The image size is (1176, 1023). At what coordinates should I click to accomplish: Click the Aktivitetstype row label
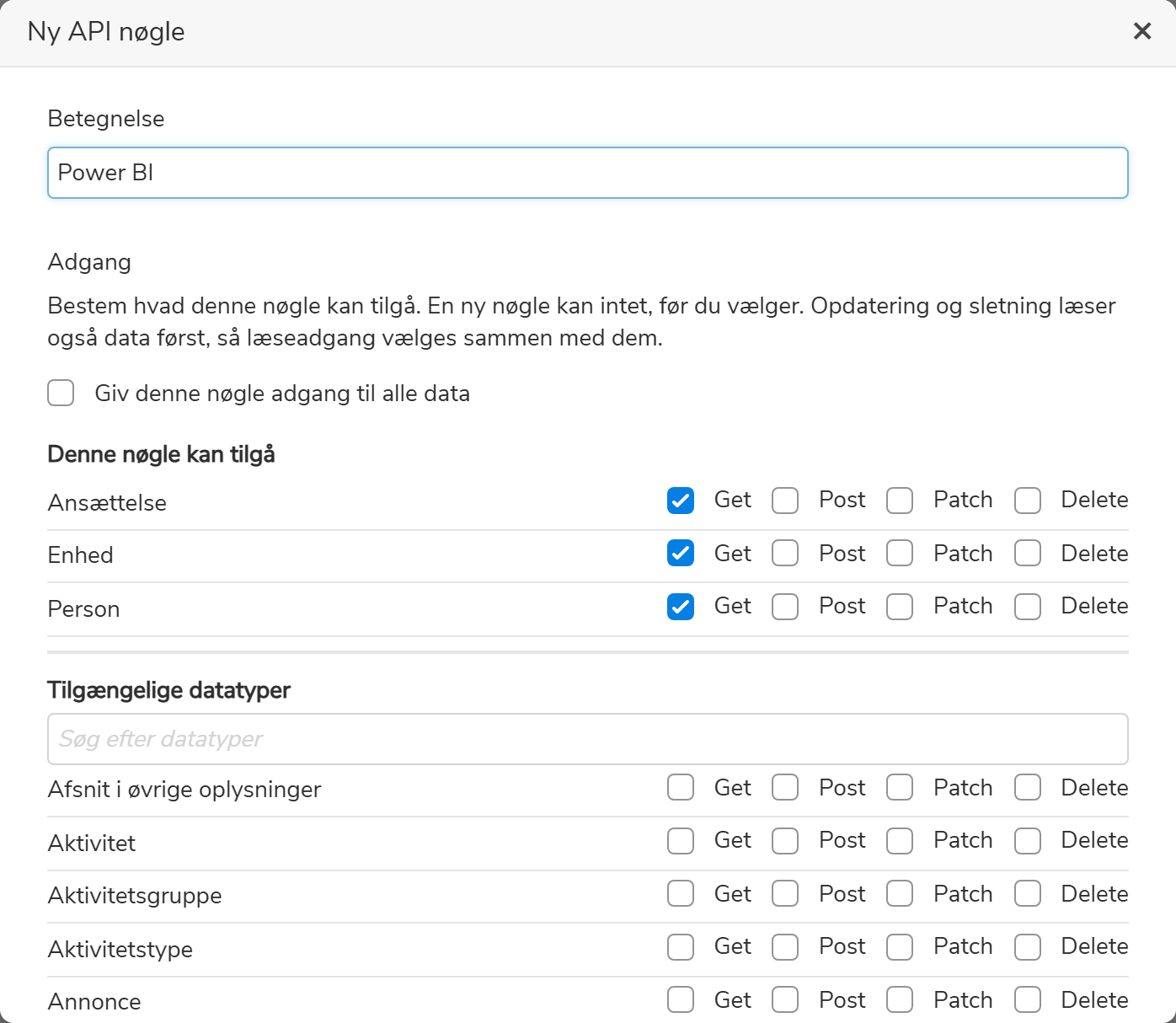(x=120, y=950)
